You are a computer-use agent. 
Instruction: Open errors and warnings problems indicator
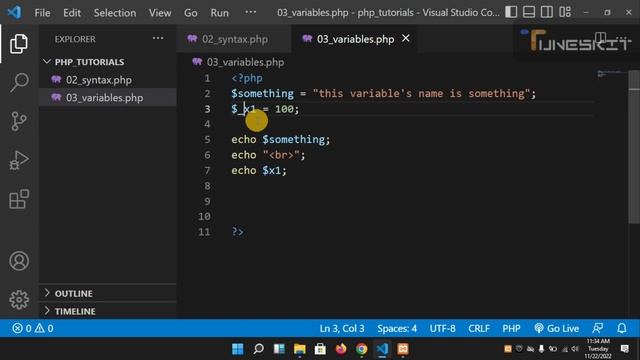click(x=33, y=328)
